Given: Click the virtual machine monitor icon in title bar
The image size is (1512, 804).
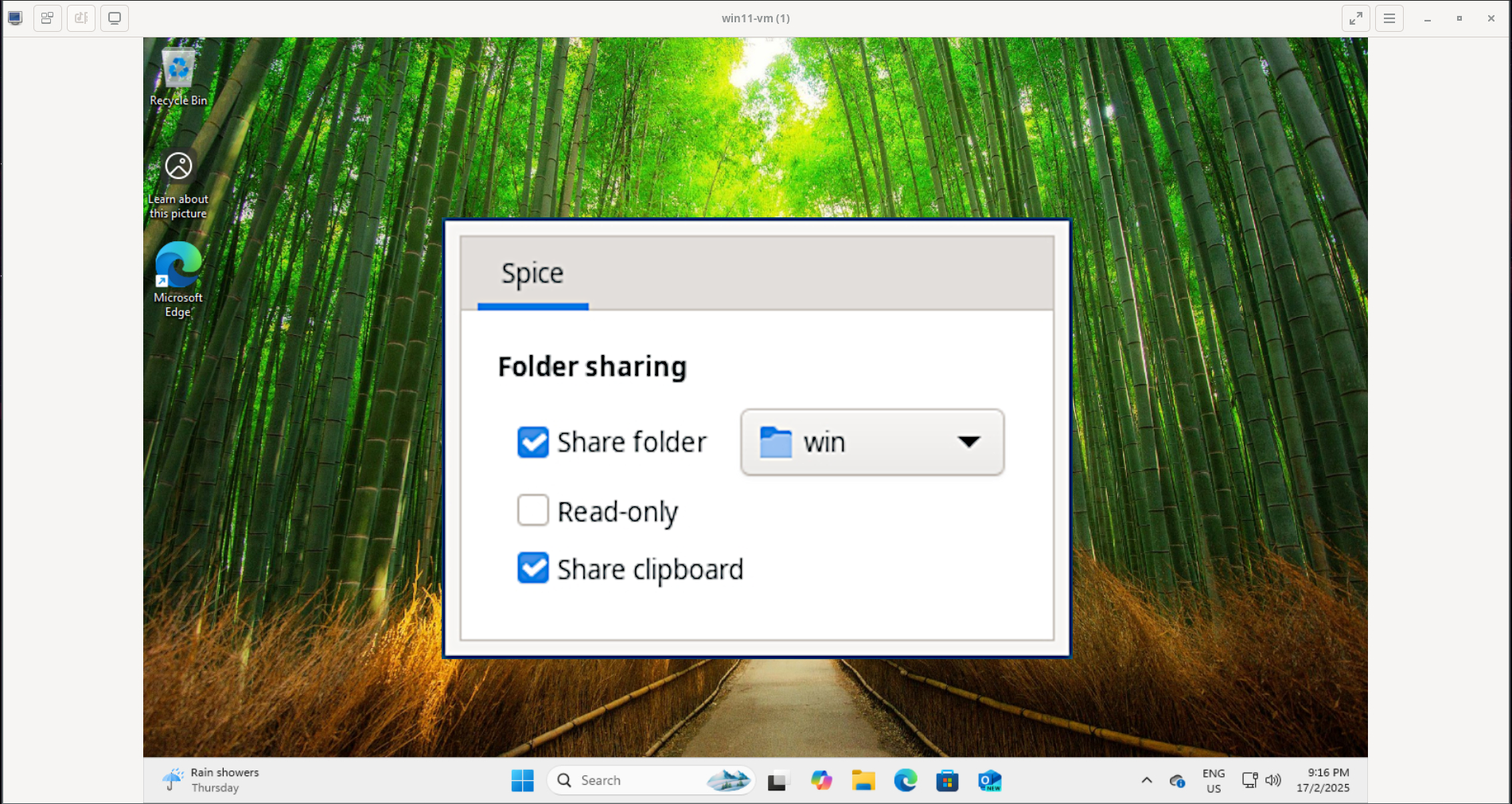Looking at the screenshot, I should 15,18.
